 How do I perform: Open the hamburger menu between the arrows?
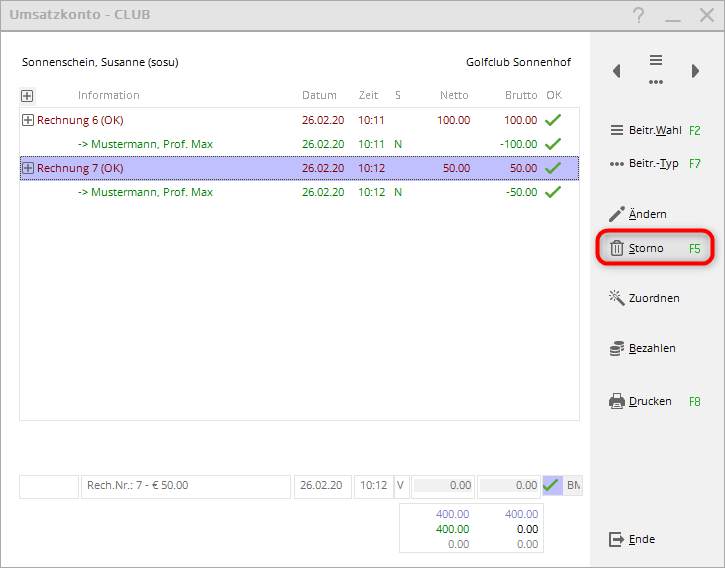tap(656, 61)
